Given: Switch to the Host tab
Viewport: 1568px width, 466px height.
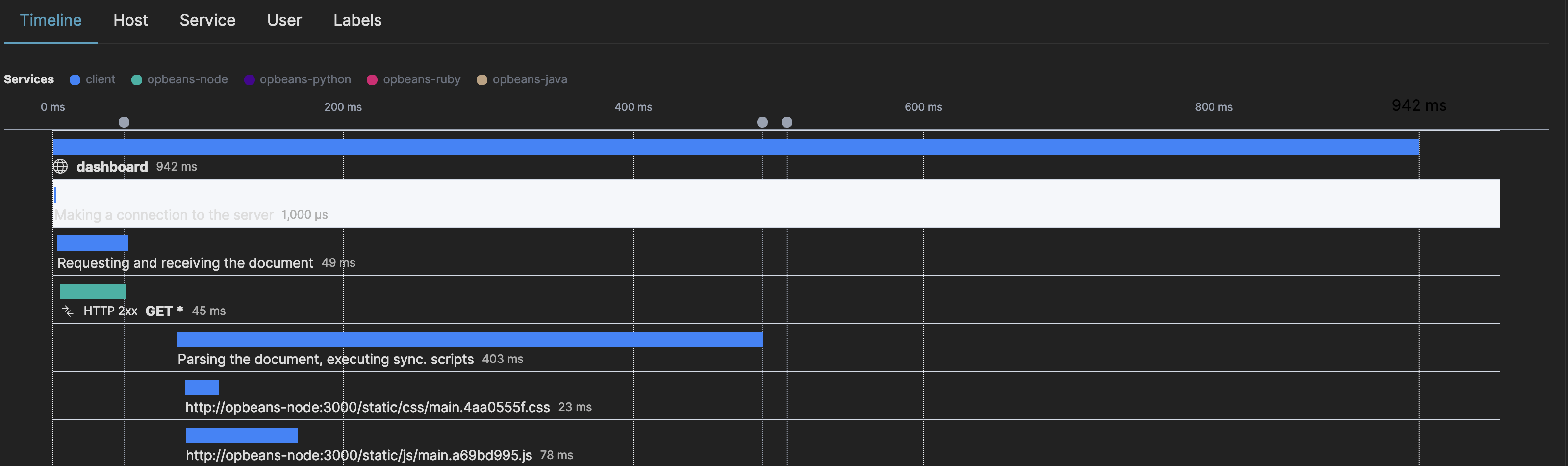Looking at the screenshot, I should coord(130,20).
